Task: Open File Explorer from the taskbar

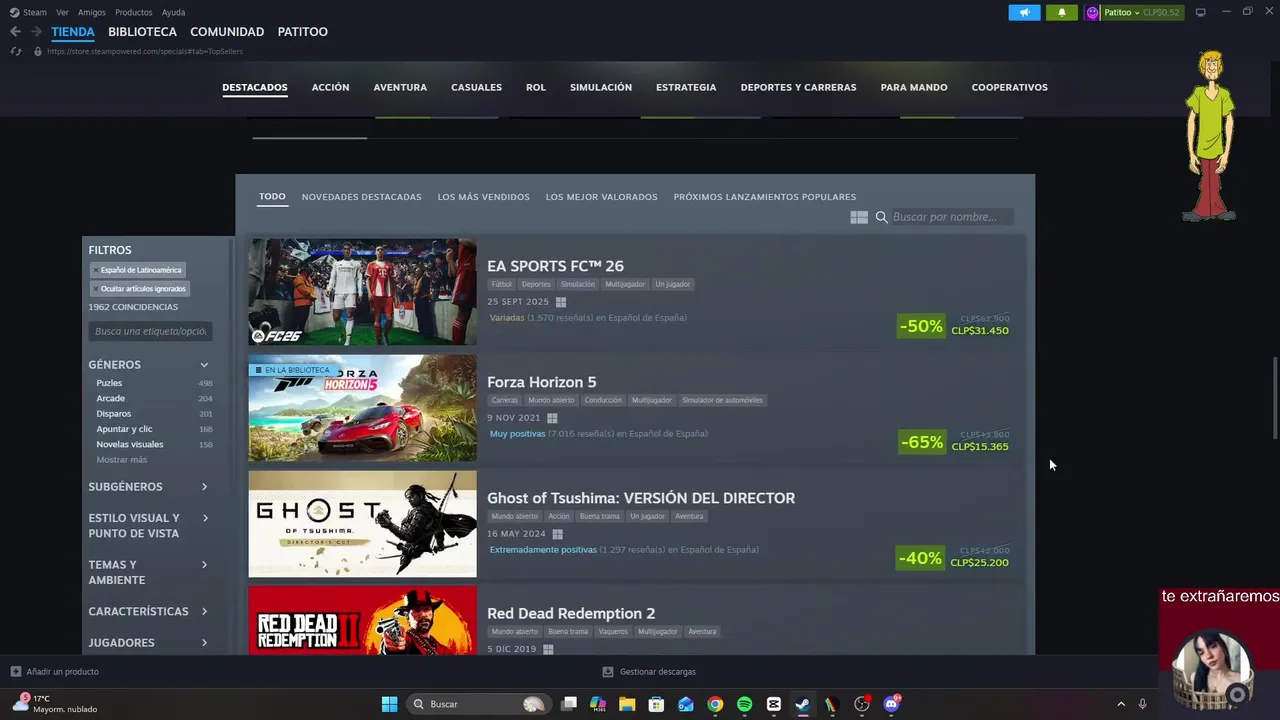Action: 627,704
